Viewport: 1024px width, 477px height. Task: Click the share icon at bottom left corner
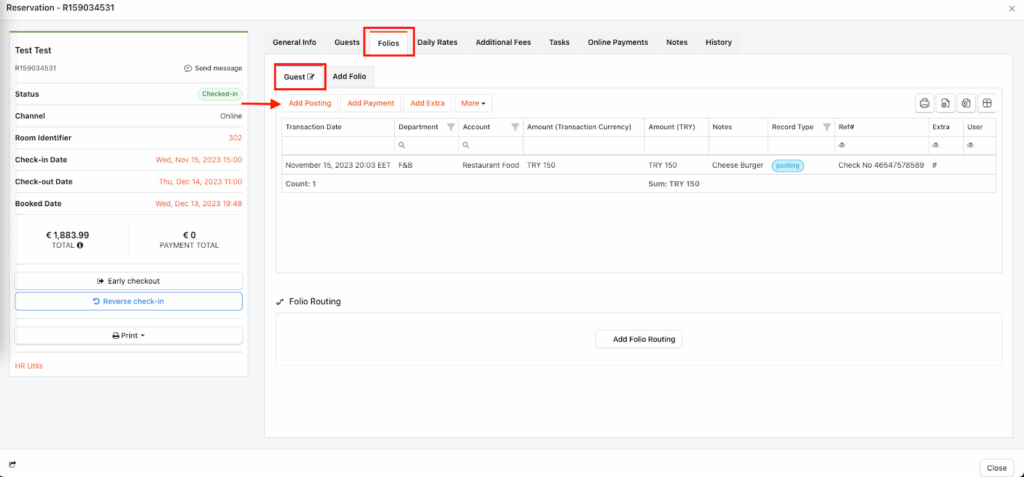point(13,464)
